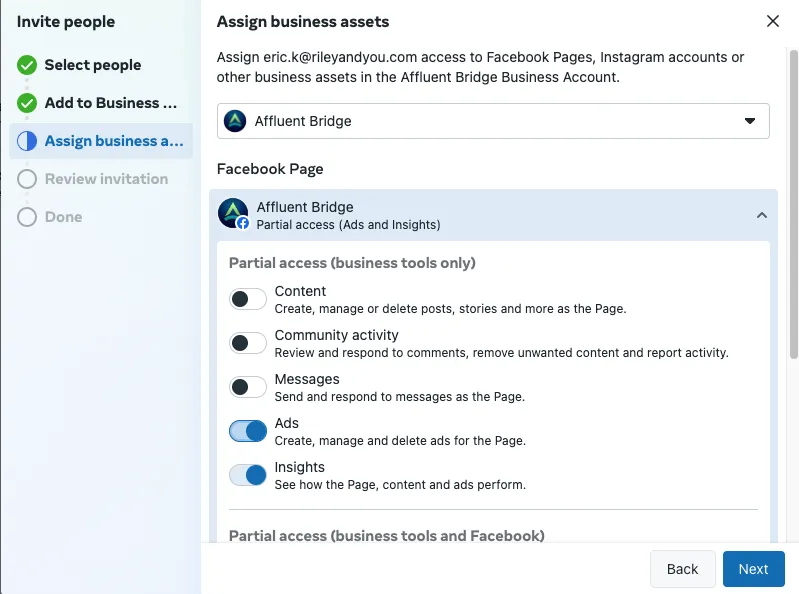Click green checkmark beside Add to Business

(27, 103)
